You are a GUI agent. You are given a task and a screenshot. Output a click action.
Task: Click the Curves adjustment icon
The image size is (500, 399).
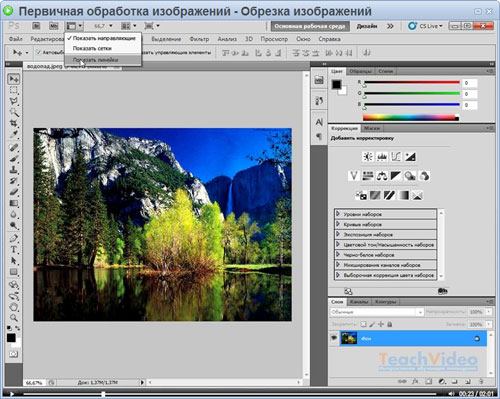point(396,156)
